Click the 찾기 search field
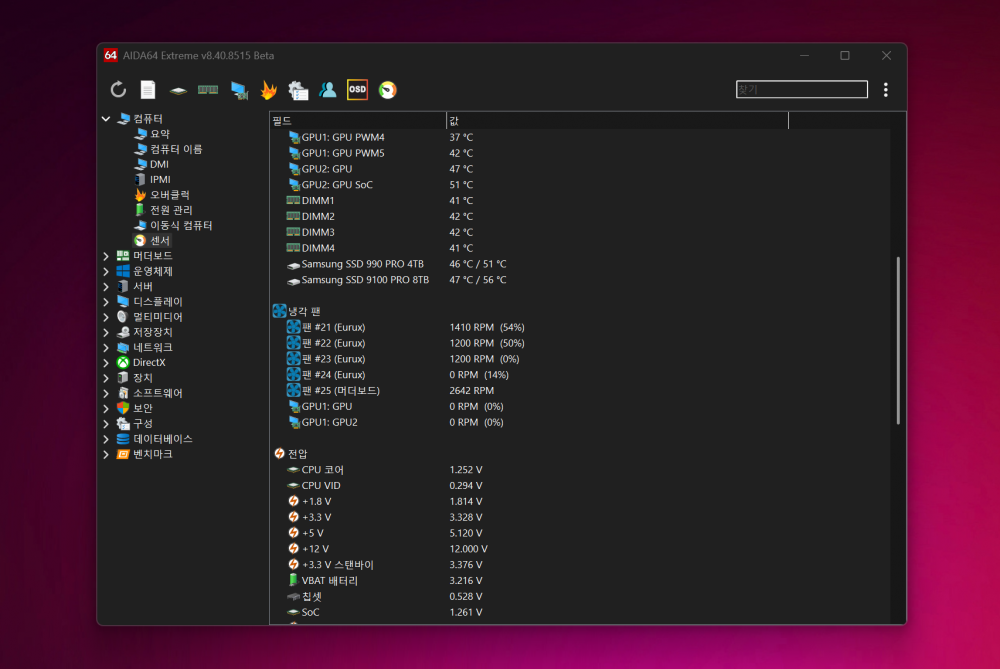This screenshot has height=669, width=1000. pos(802,89)
